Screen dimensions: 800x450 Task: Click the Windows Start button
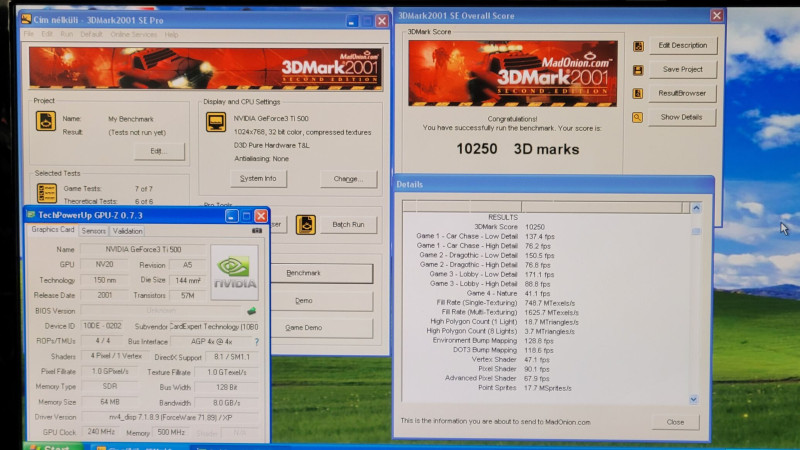(54, 447)
